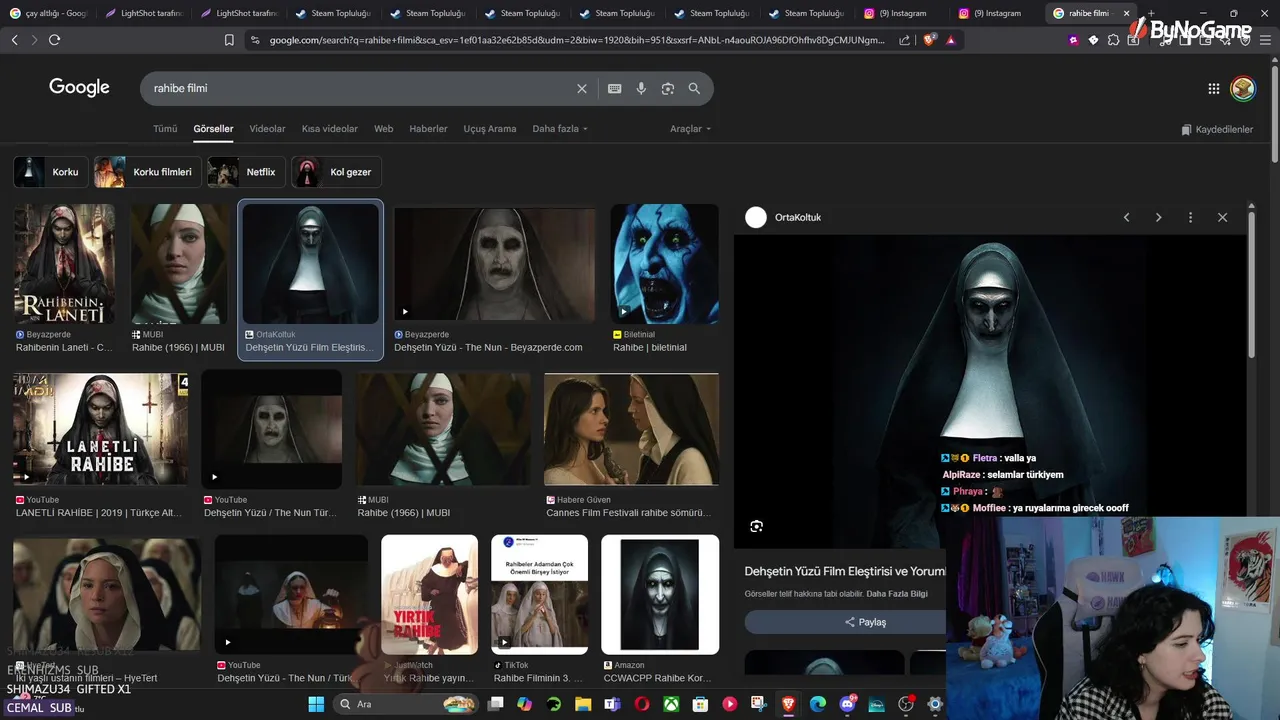Switch to the Uçuş Arama tab
This screenshot has height=720, width=1280.
click(490, 129)
